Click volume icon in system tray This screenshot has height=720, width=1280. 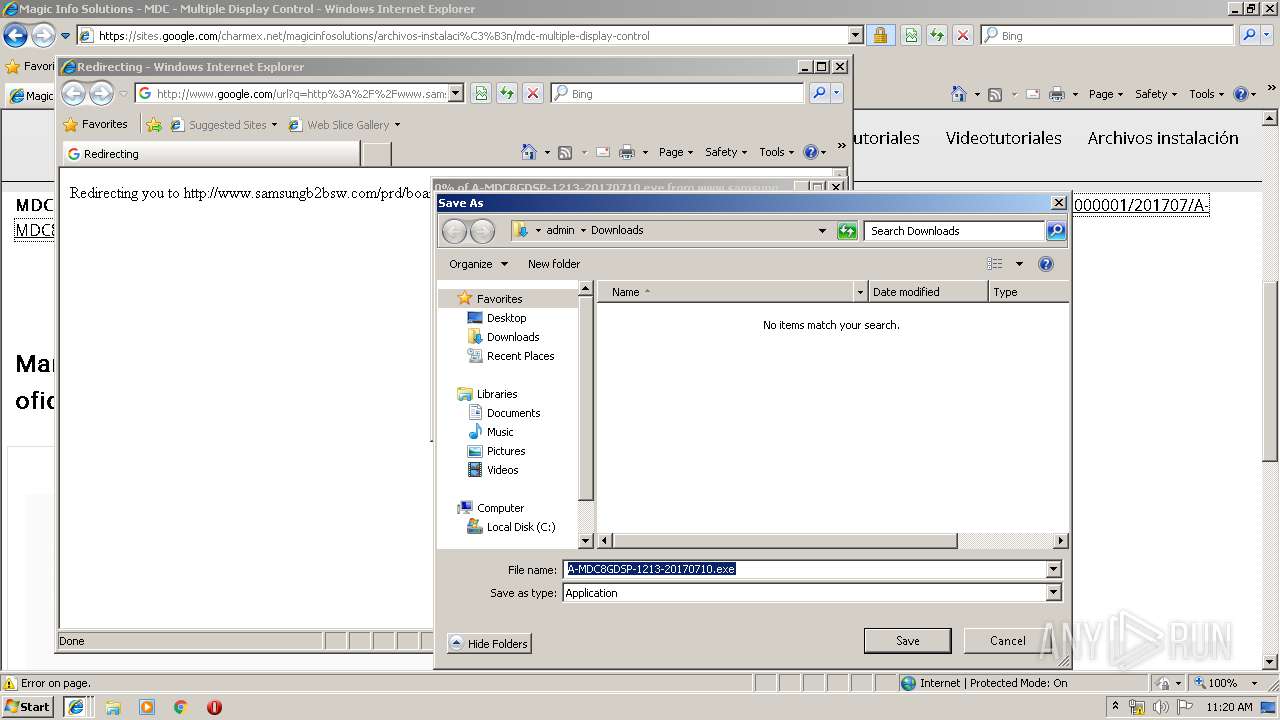pyautogui.click(x=1161, y=707)
